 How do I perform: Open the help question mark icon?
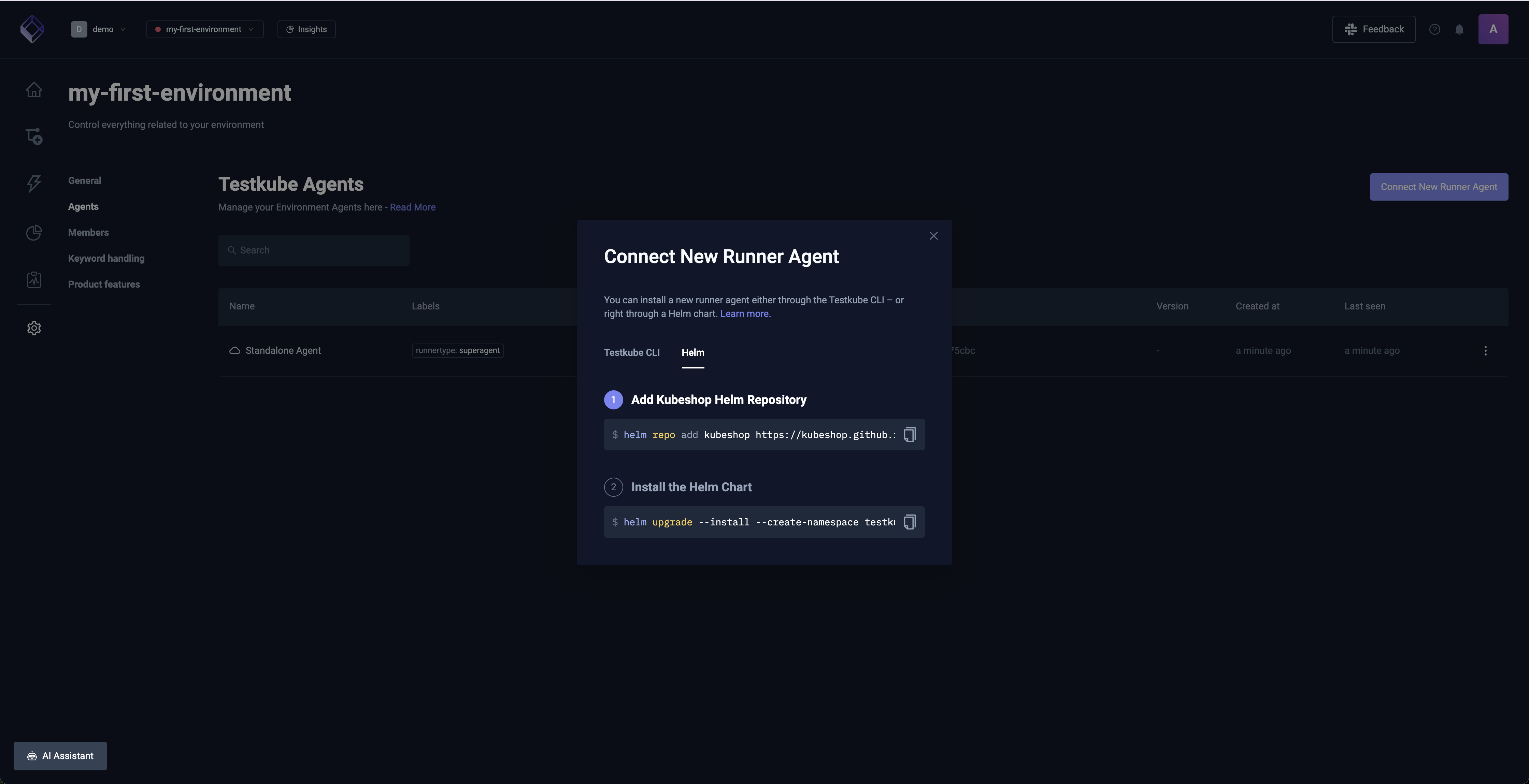tap(1434, 29)
